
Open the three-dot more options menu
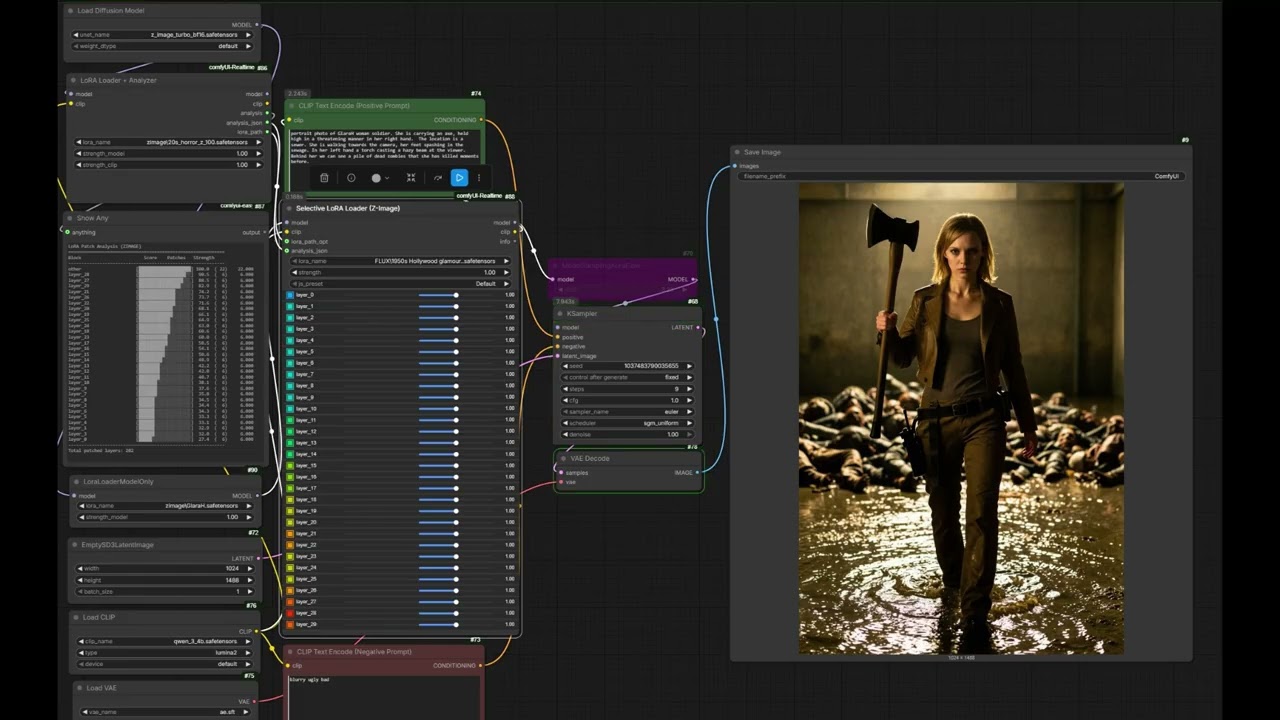click(478, 178)
